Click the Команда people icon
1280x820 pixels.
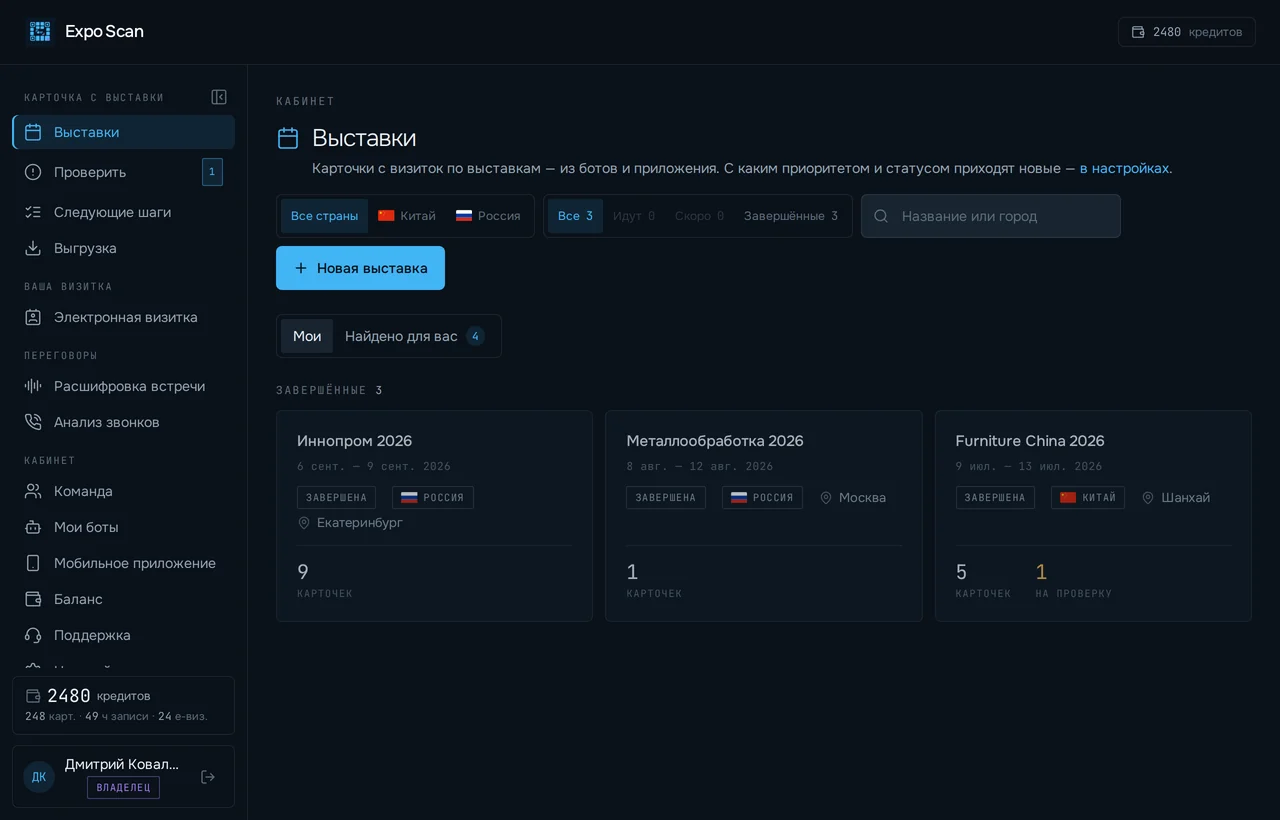(x=33, y=491)
